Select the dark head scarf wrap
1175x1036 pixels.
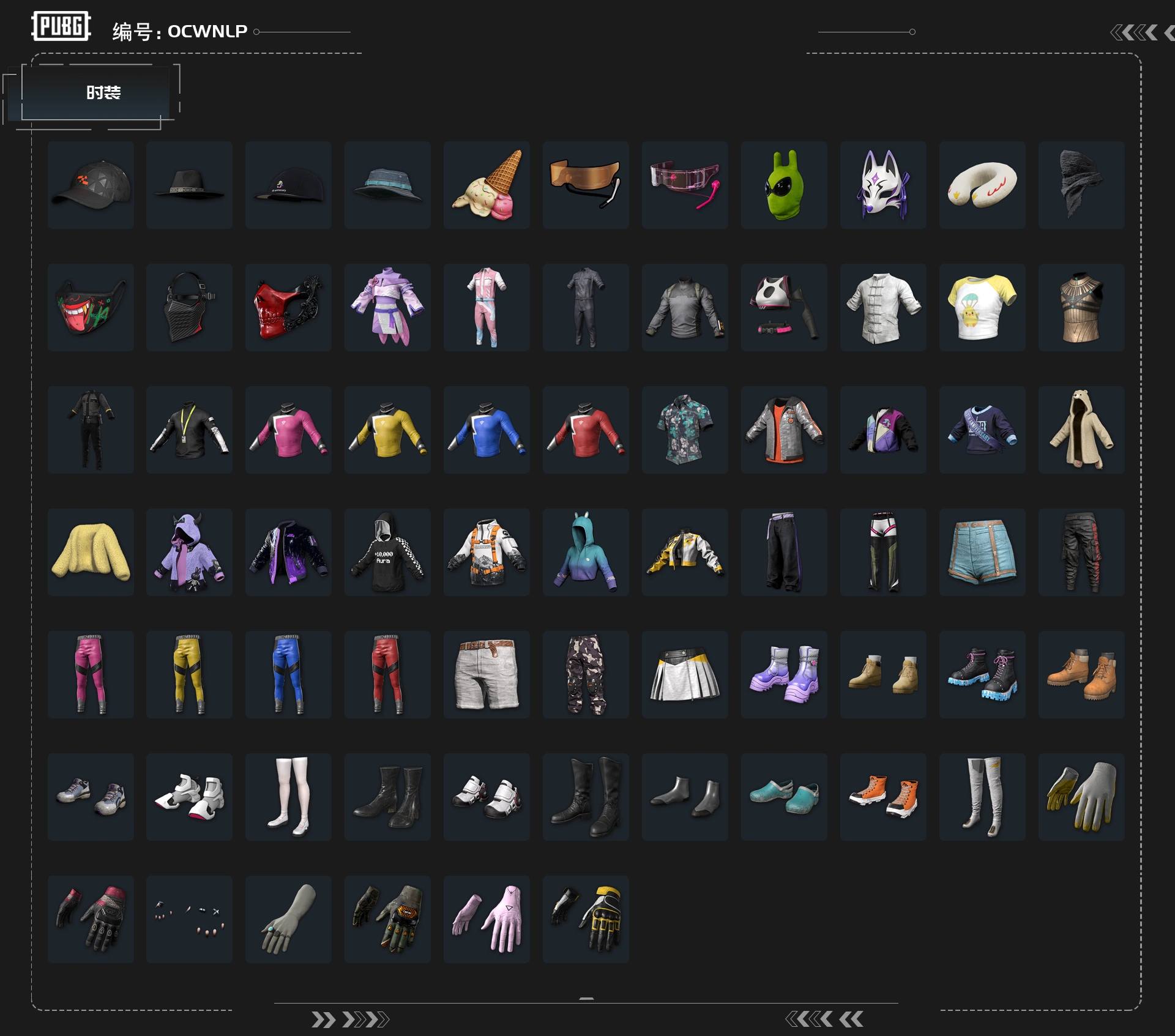click(1081, 185)
